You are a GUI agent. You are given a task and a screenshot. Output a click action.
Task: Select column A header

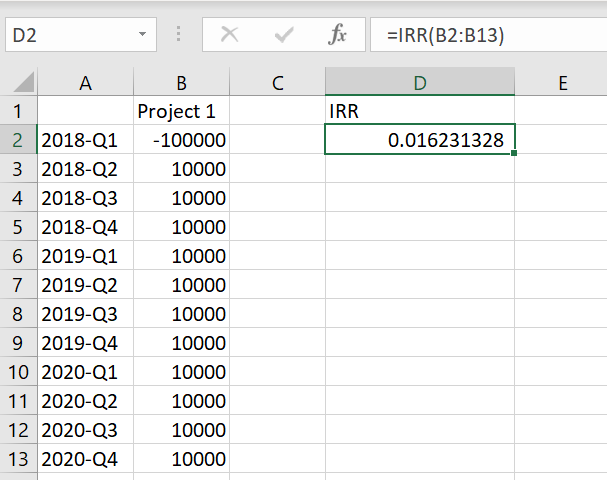tap(86, 84)
